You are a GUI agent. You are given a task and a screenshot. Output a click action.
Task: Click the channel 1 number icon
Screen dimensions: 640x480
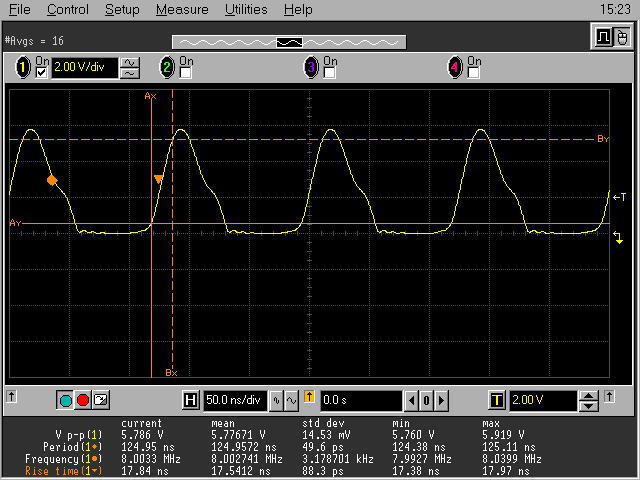(x=22, y=68)
